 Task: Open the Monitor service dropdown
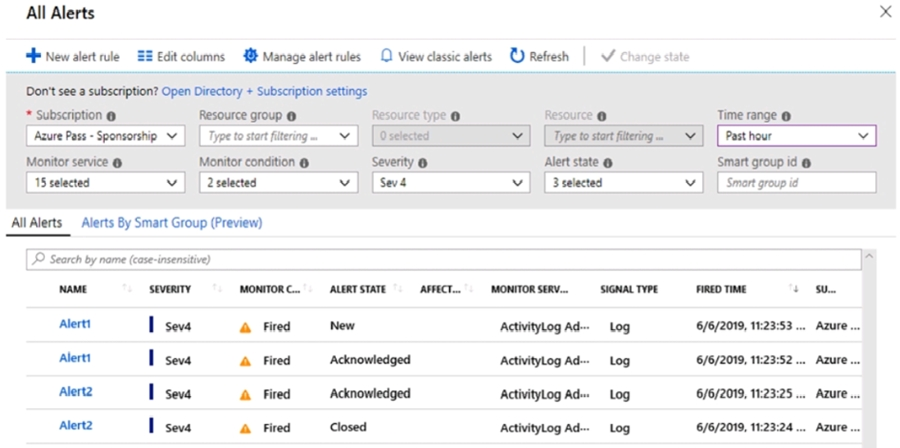click(105, 183)
